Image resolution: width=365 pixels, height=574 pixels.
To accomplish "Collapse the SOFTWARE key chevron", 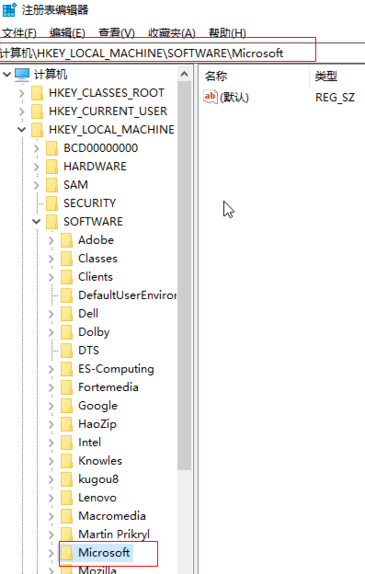I will [36, 221].
